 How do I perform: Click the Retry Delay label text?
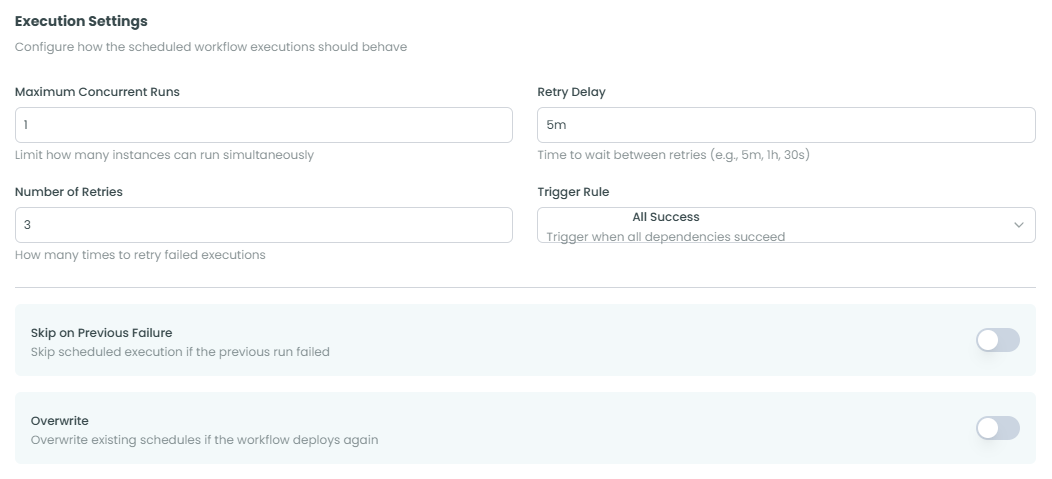coord(571,92)
